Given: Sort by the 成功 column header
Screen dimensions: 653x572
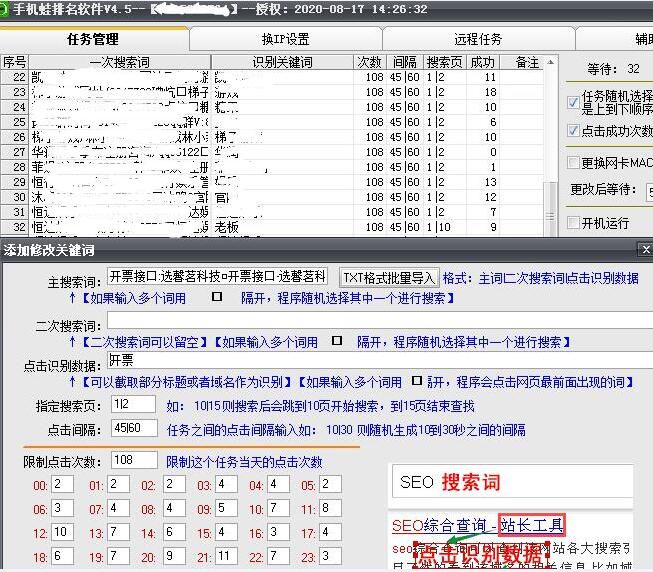Looking at the screenshot, I should pyautogui.click(x=482, y=62).
